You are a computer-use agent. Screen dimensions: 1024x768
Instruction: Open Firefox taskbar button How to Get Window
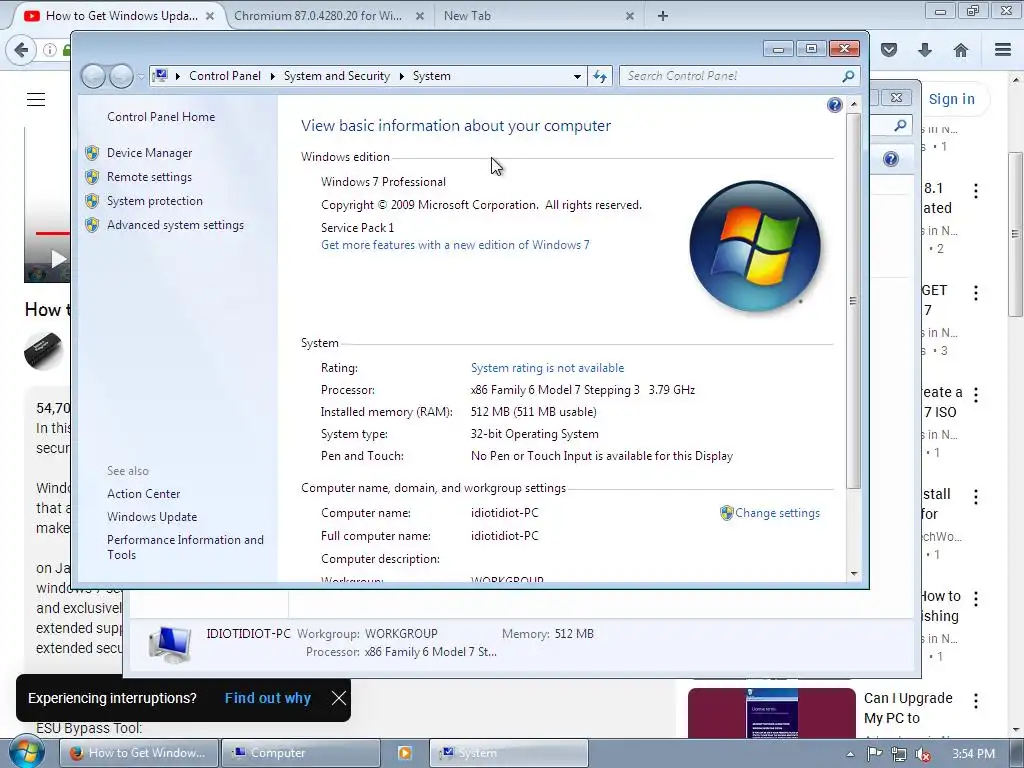138,753
